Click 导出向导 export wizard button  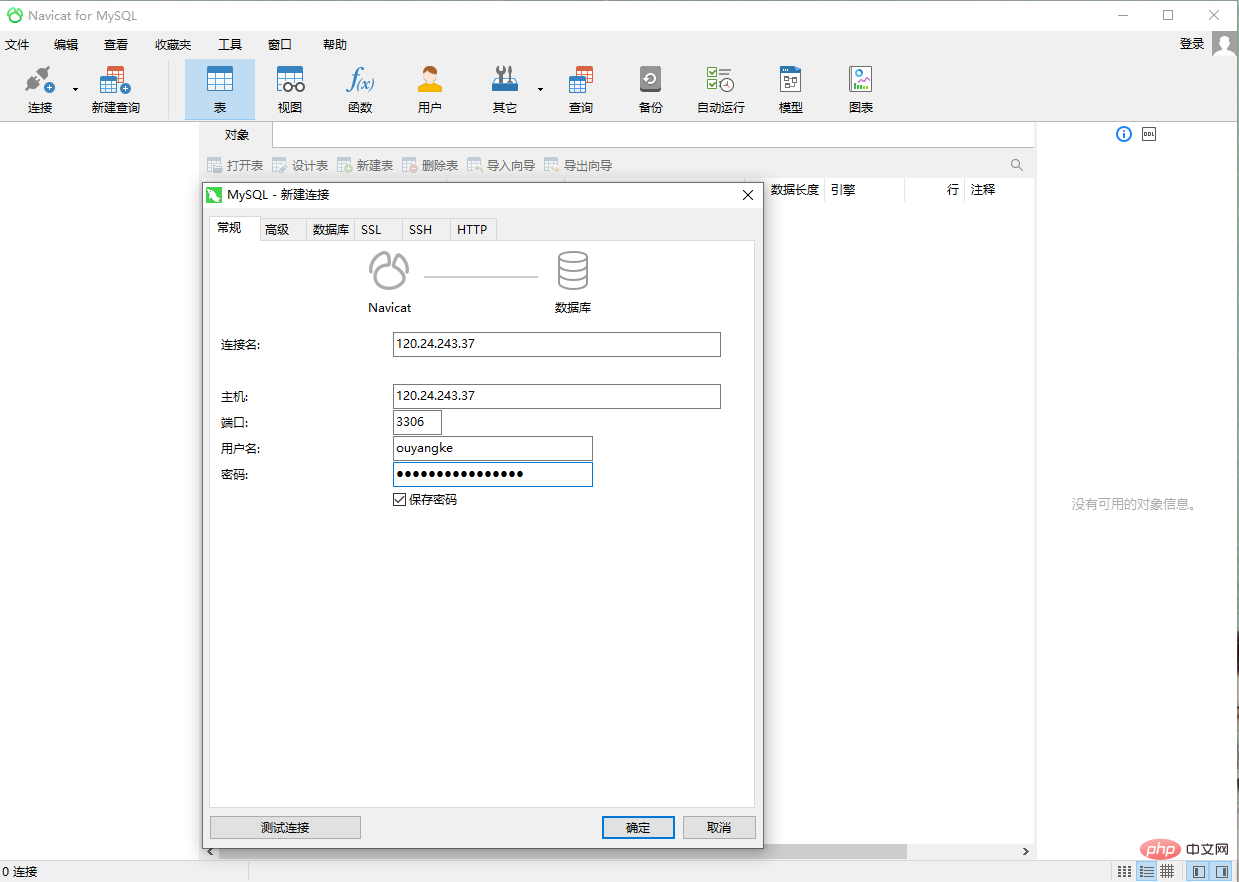tap(578, 165)
